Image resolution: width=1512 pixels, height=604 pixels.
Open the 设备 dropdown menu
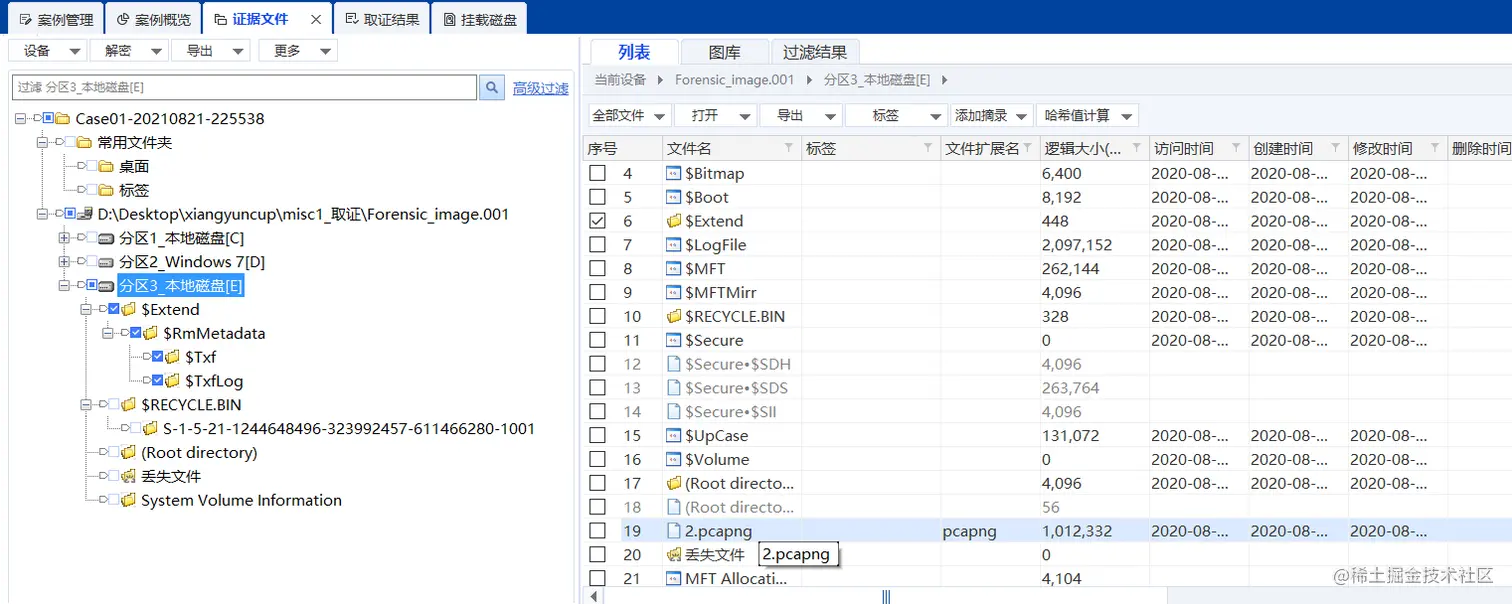[x=48, y=51]
